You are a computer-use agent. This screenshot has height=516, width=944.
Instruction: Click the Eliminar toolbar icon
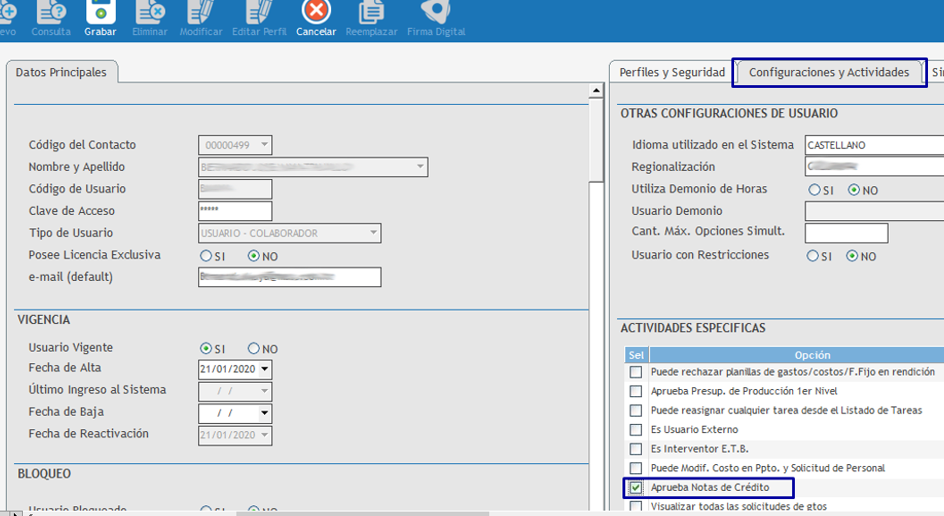pyautogui.click(x=150, y=13)
